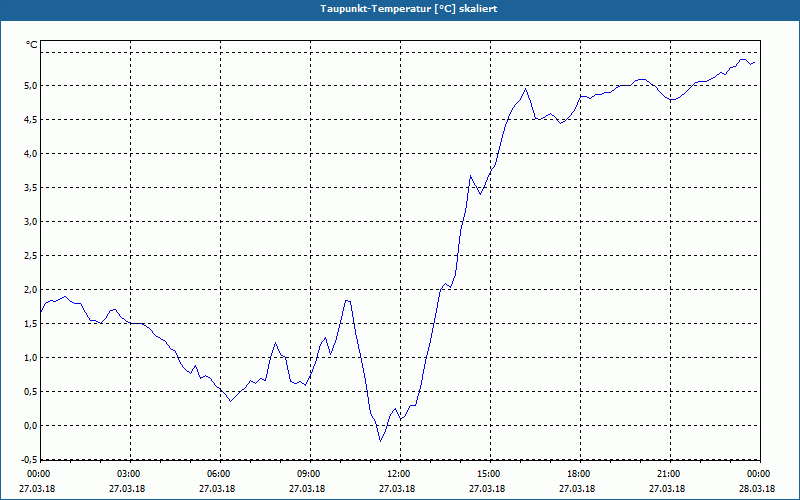The width and height of the screenshot is (800, 500).
Task: Click the 18:00 time label
Action: [578, 474]
